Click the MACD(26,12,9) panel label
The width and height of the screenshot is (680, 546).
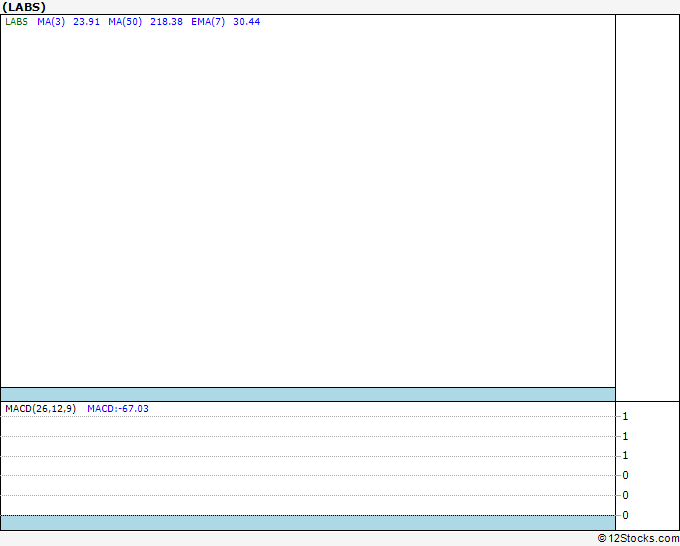[40, 409]
